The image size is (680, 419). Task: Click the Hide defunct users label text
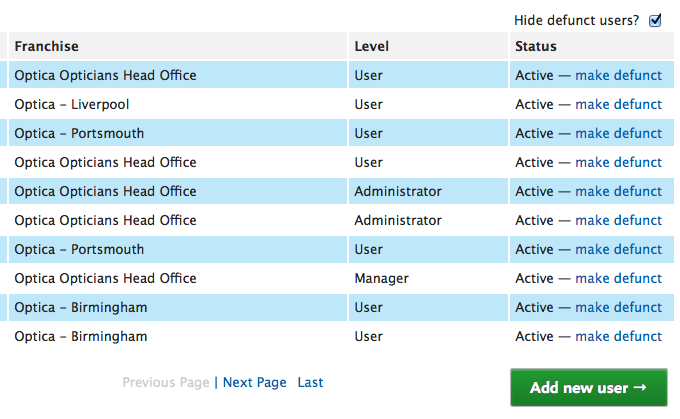click(x=576, y=20)
